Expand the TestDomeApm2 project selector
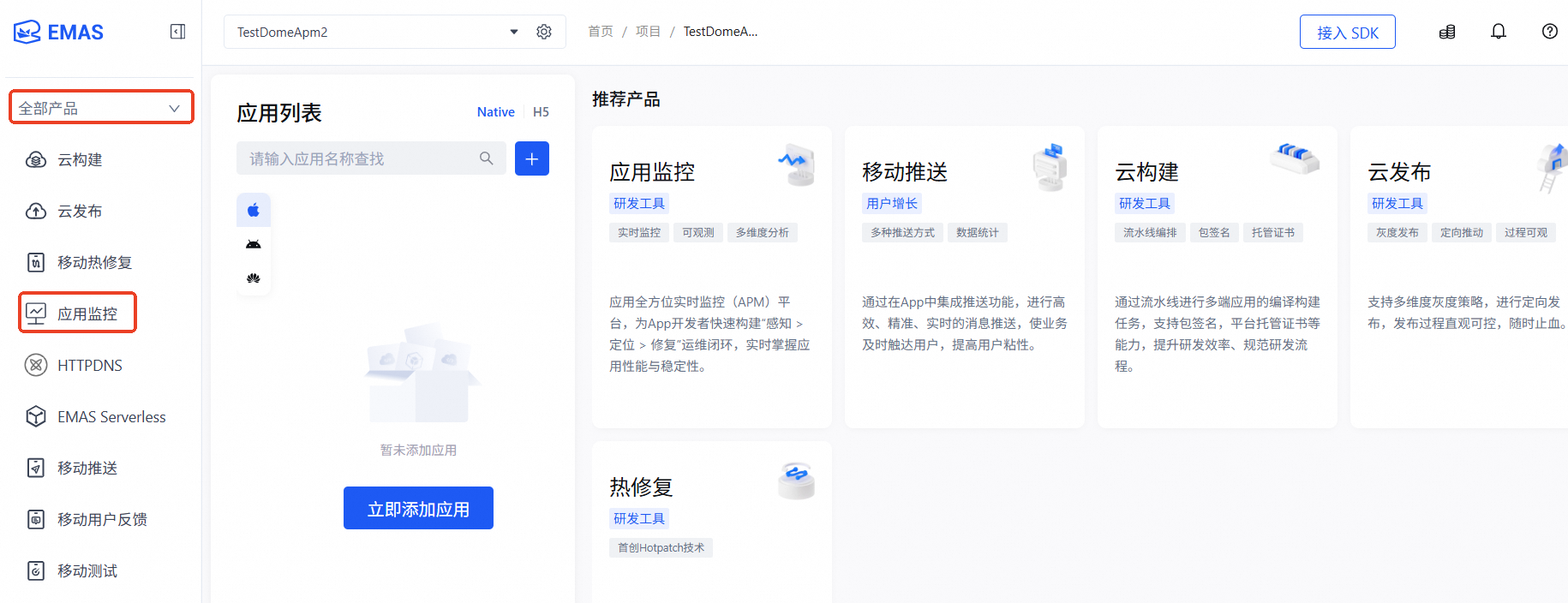 point(377,32)
